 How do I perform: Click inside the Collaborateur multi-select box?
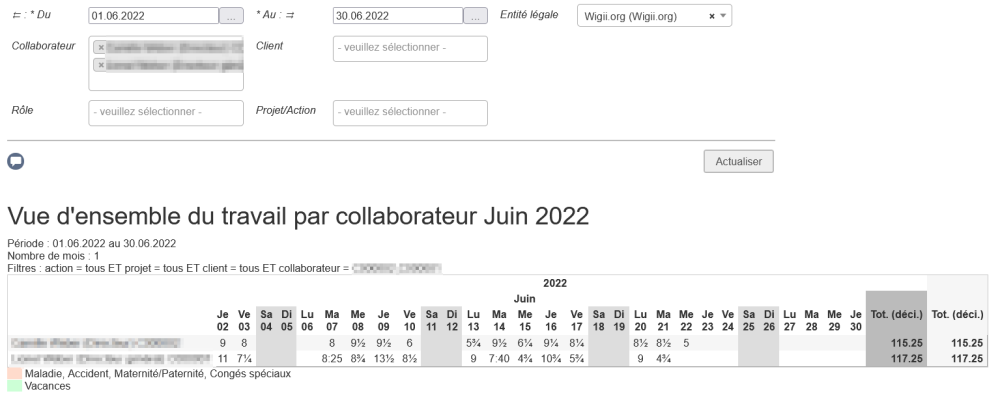[166, 82]
